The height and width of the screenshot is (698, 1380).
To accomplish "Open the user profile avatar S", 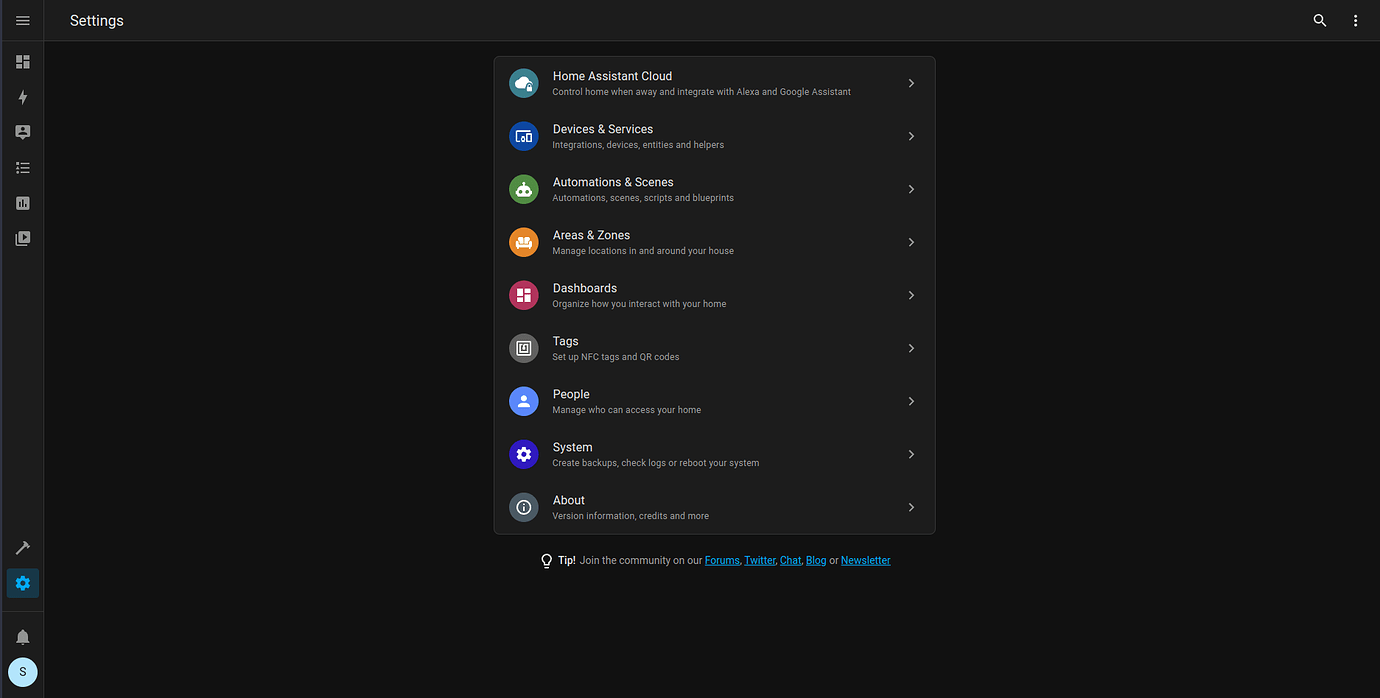I will click(x=23, y=672).
